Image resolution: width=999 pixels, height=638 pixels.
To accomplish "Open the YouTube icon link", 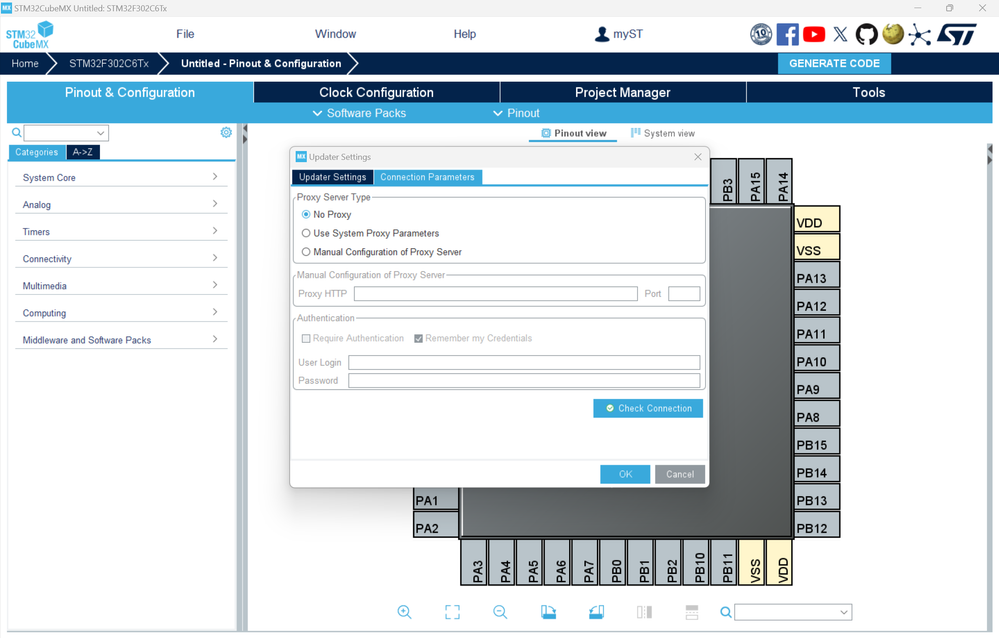I will 814,34.
